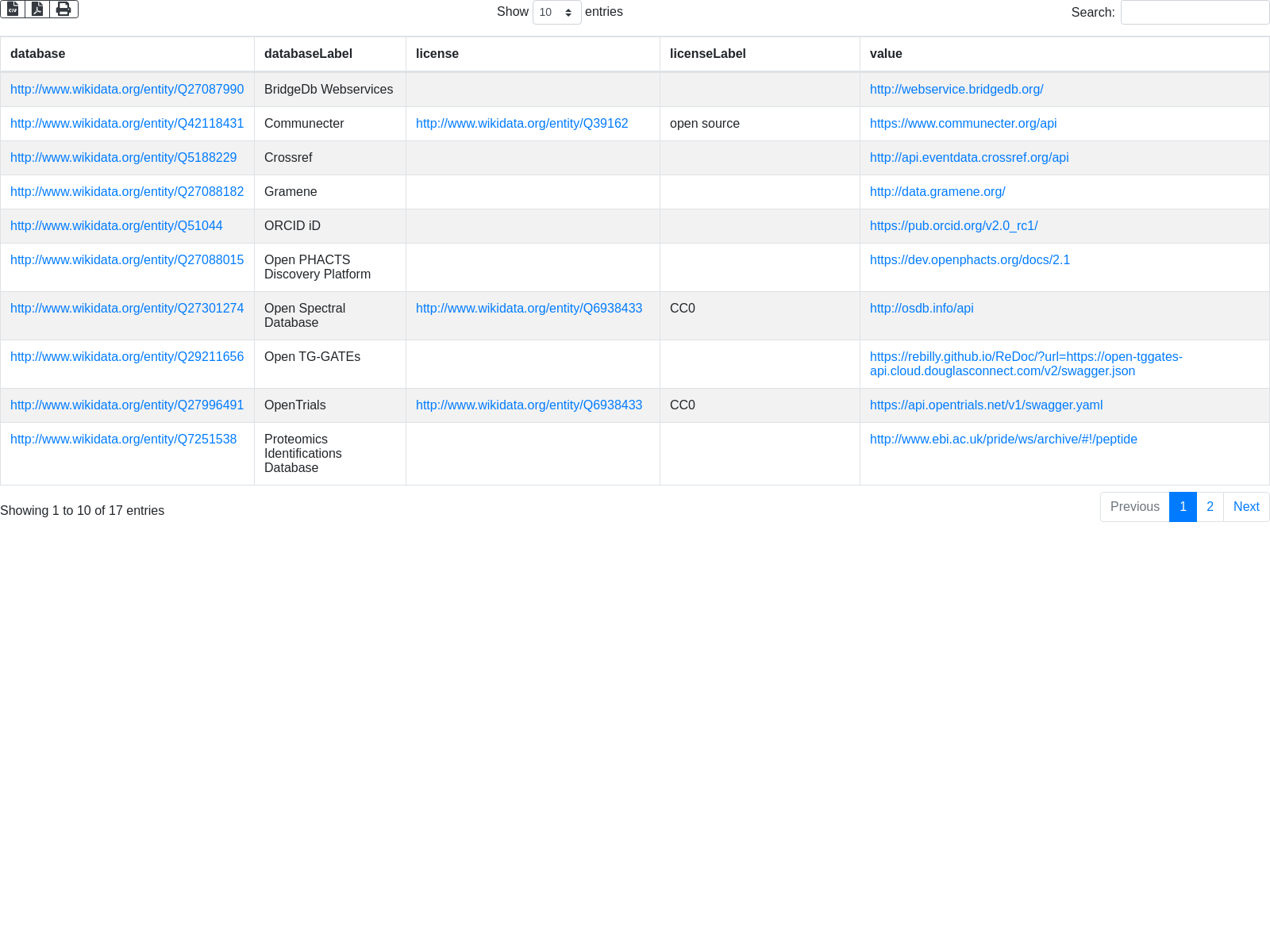Open Wikidata link Q27087990
The width and height of the screenshot is (1270, 952).
[127, 90]
